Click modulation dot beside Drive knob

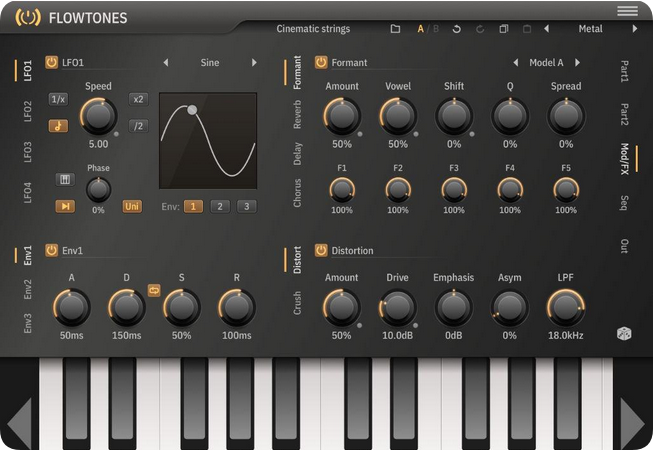[415, 326]
